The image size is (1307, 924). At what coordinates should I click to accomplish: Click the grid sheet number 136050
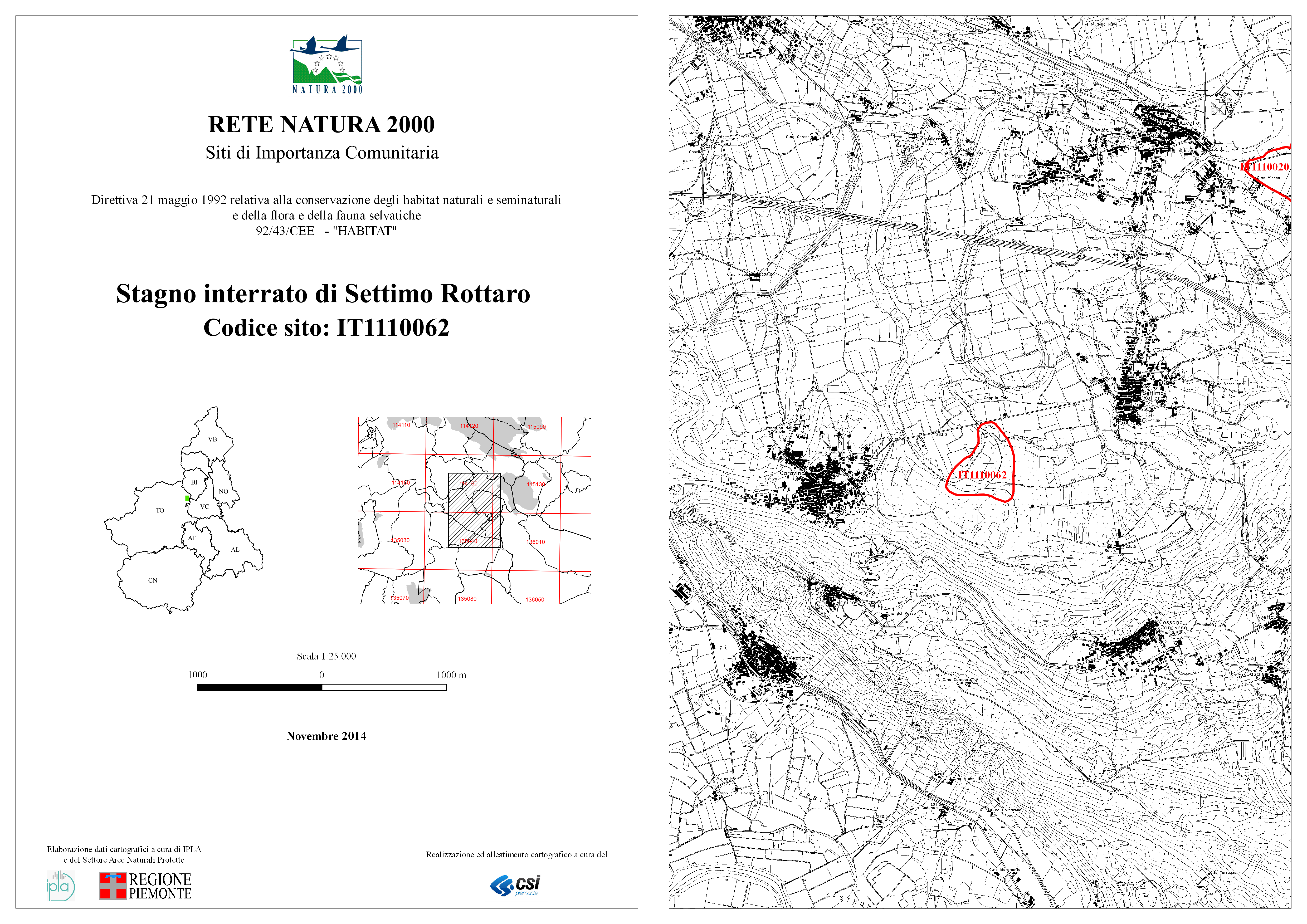click(x=535, y=599)
